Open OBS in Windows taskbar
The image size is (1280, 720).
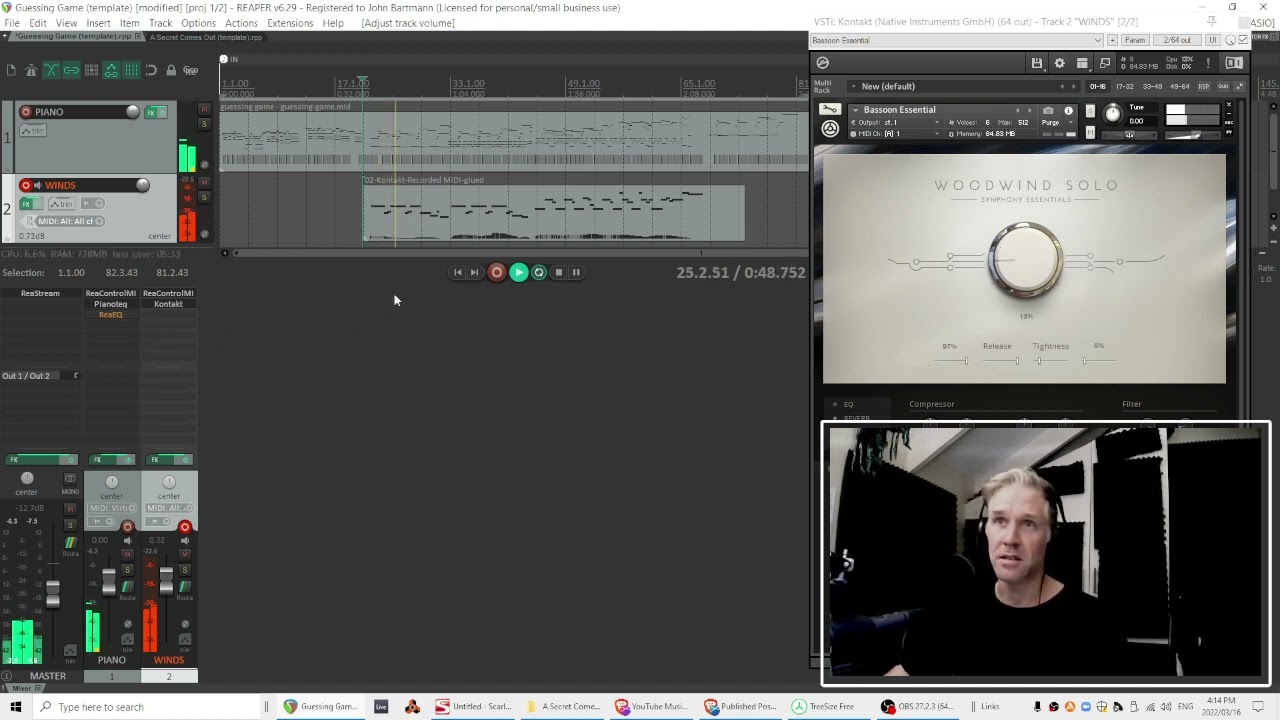[x=918, y=706]
